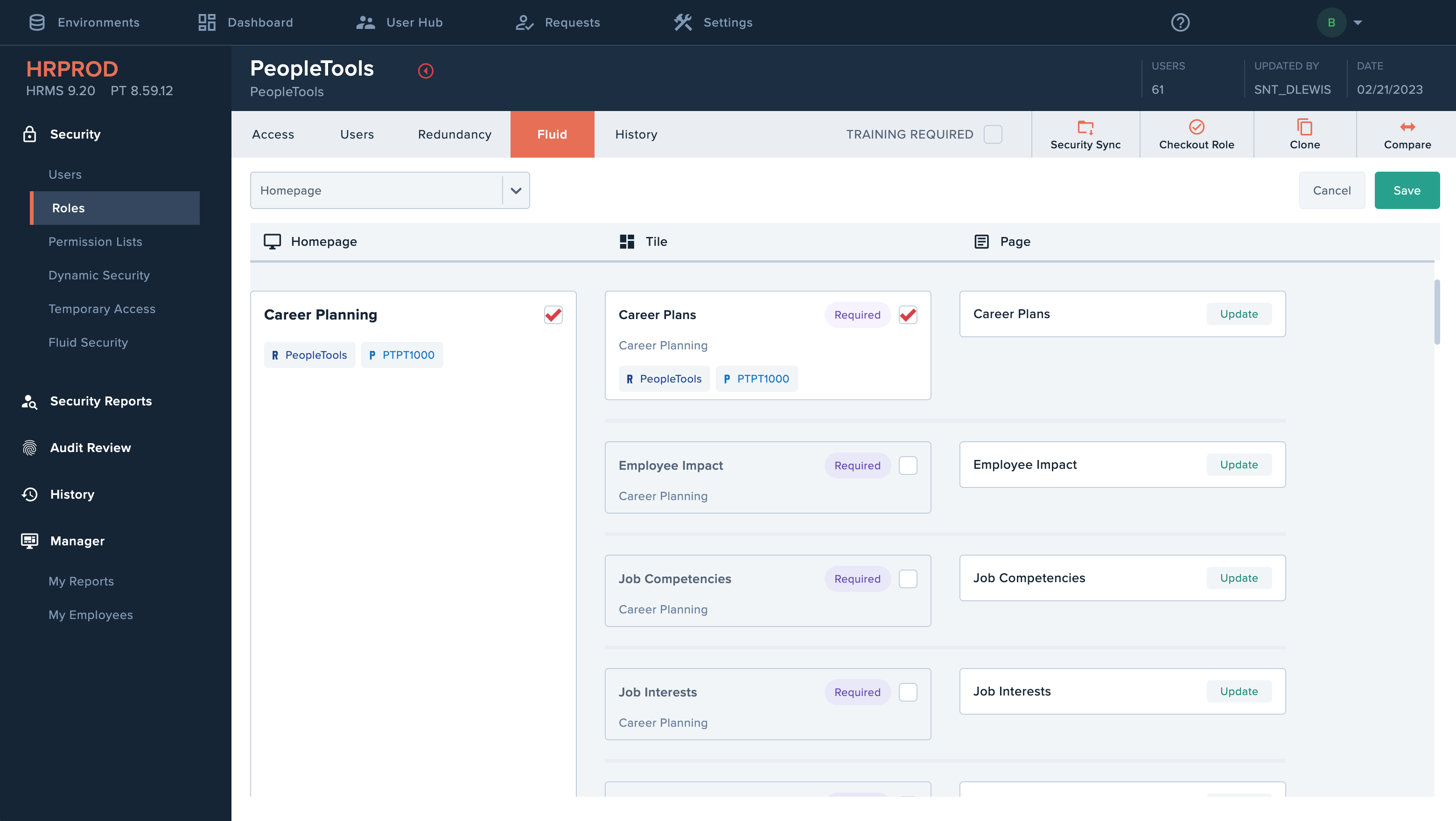1456x821 pixels.
Task: Expand the user avatar menu arrow
Action: click(1358, 22)
